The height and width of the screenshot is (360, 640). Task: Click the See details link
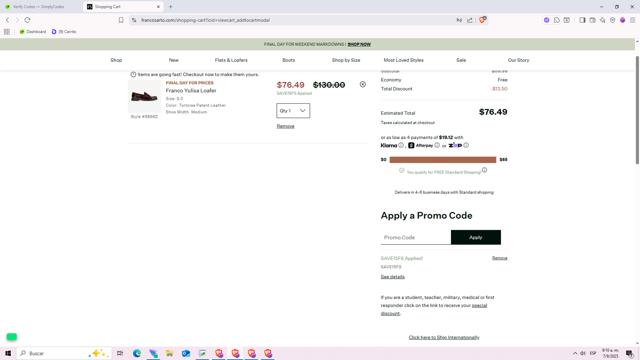click(x=393, y=277)
